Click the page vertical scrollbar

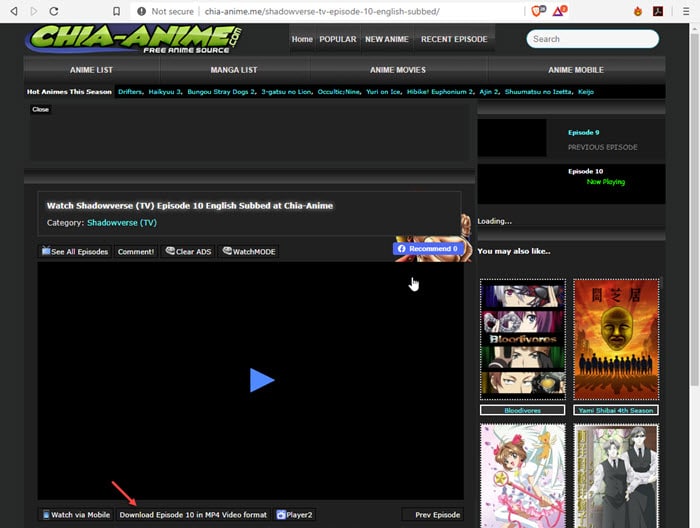pos(695,210)
